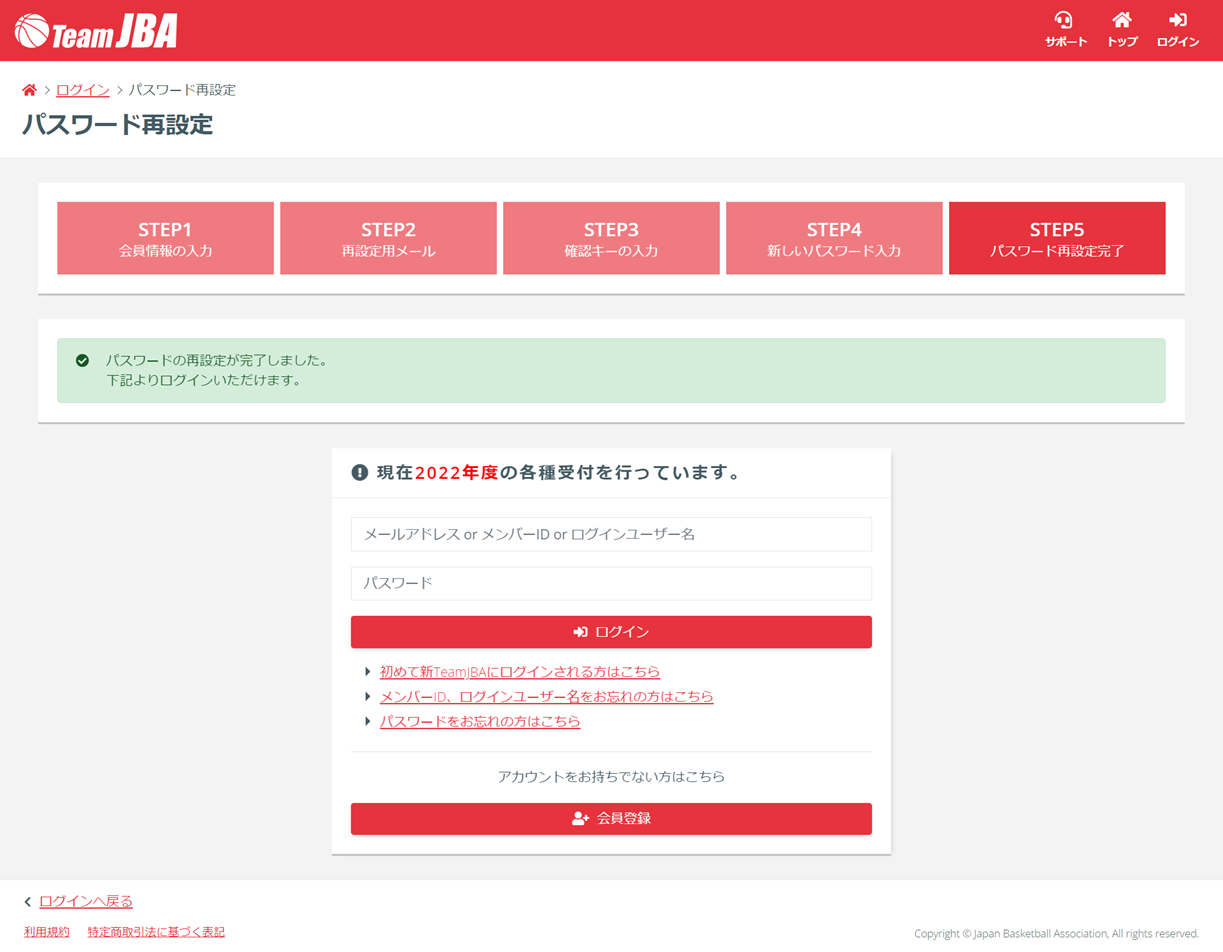The width and height of the screenshot is (1223, 952).
Task: Click the ログイン breadcrumb link
Action: (x=83, y=90)
